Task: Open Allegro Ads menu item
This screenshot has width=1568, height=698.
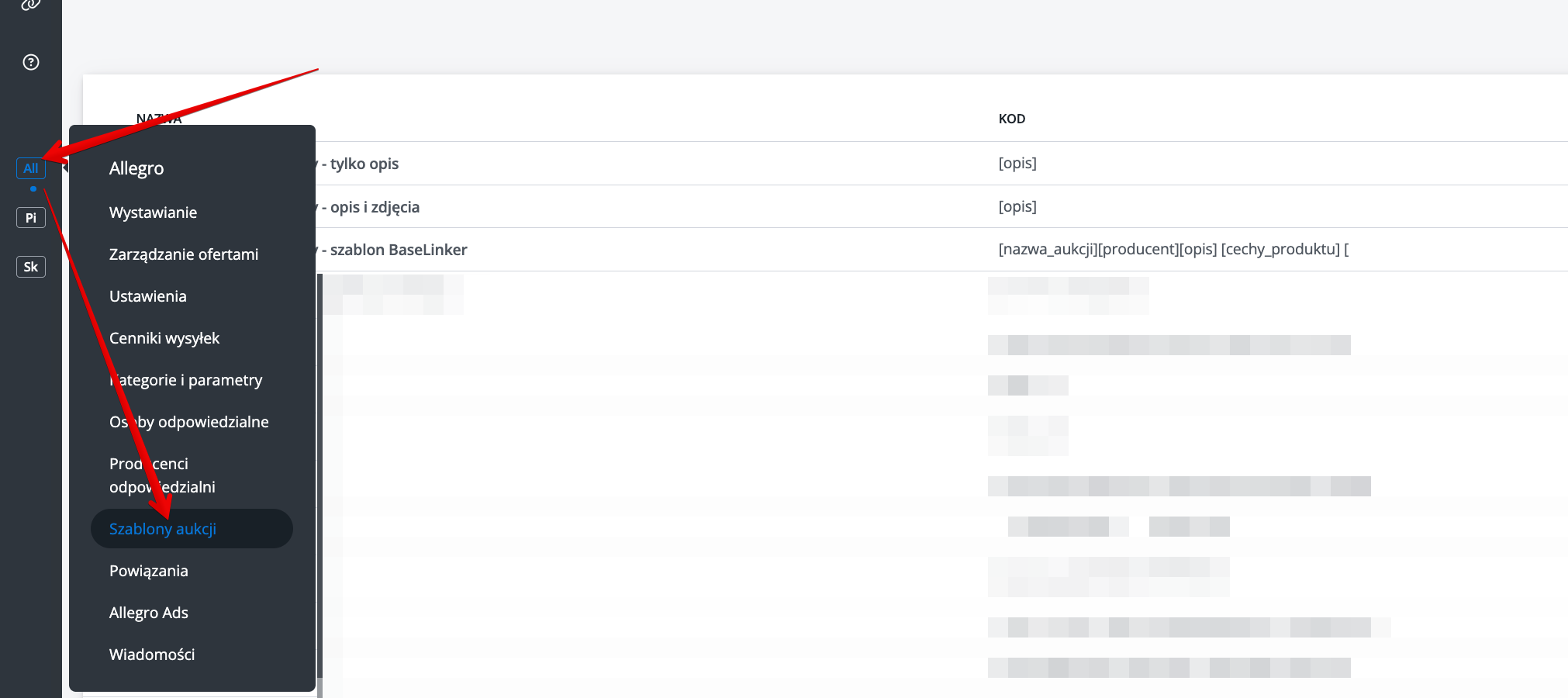Action: 149,613
